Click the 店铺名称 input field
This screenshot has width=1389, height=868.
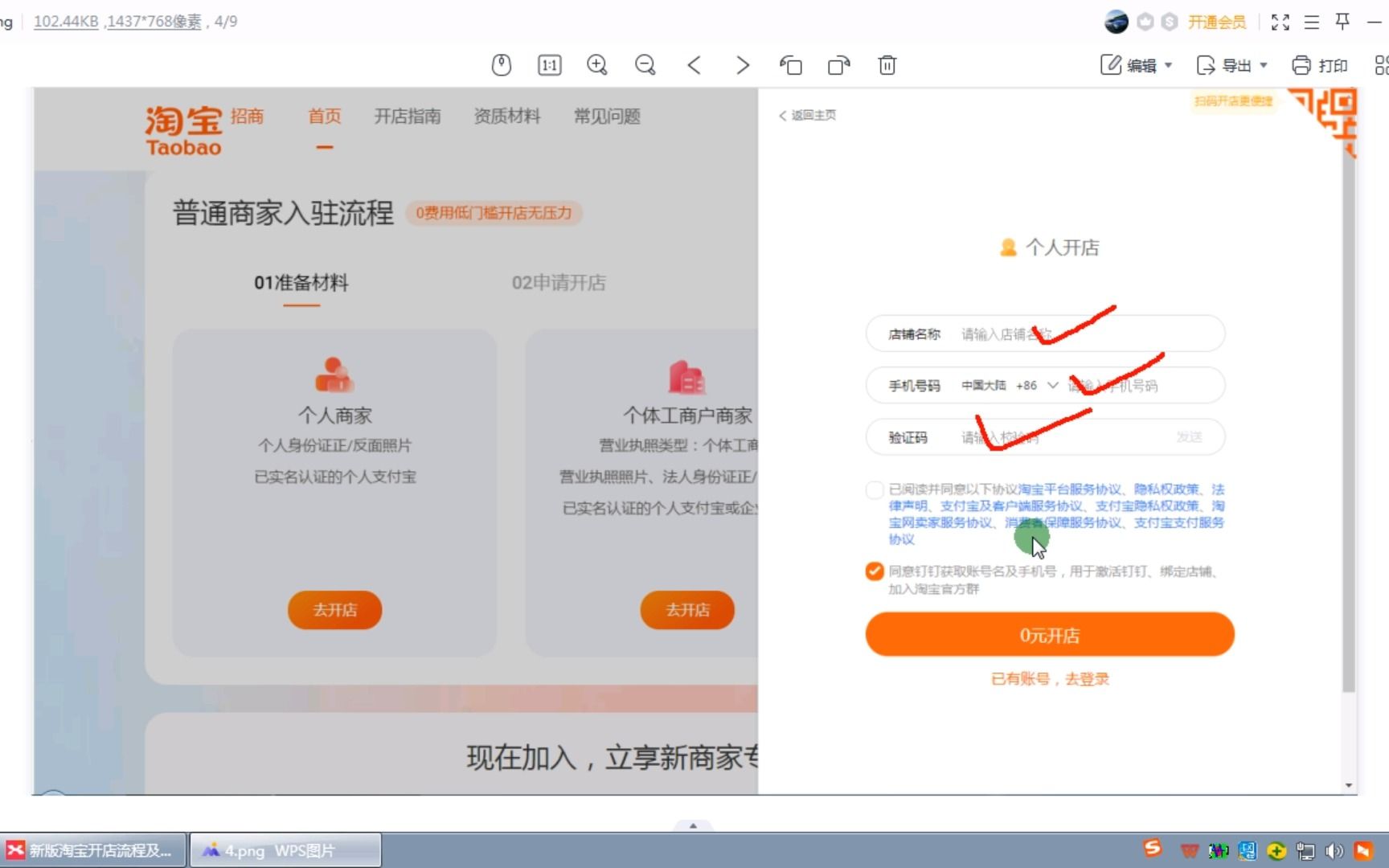tap(1045, 334)
